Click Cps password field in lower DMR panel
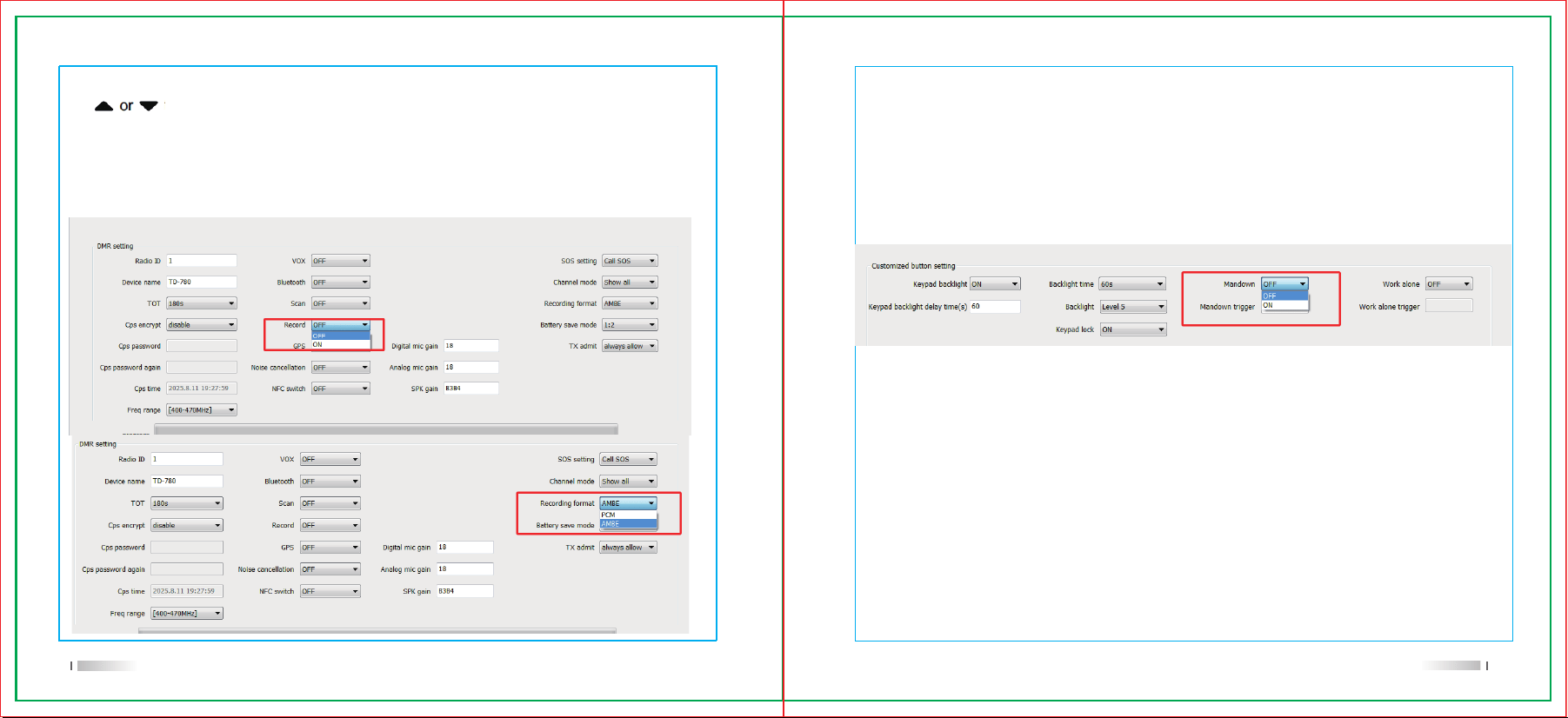The width and height of the screenshot is (1568, 718). coord(187,547)
